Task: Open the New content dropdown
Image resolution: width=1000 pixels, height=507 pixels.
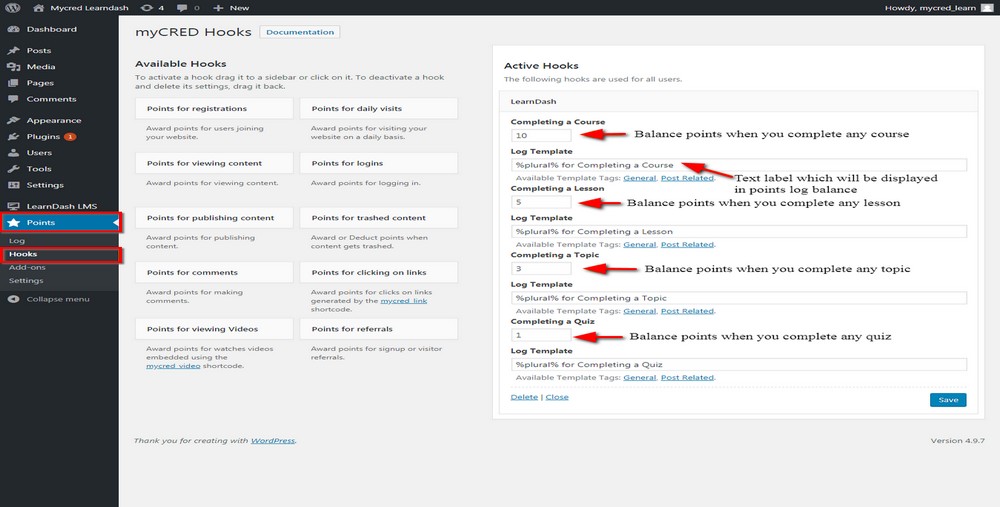Action: click(x=231, y=8)
